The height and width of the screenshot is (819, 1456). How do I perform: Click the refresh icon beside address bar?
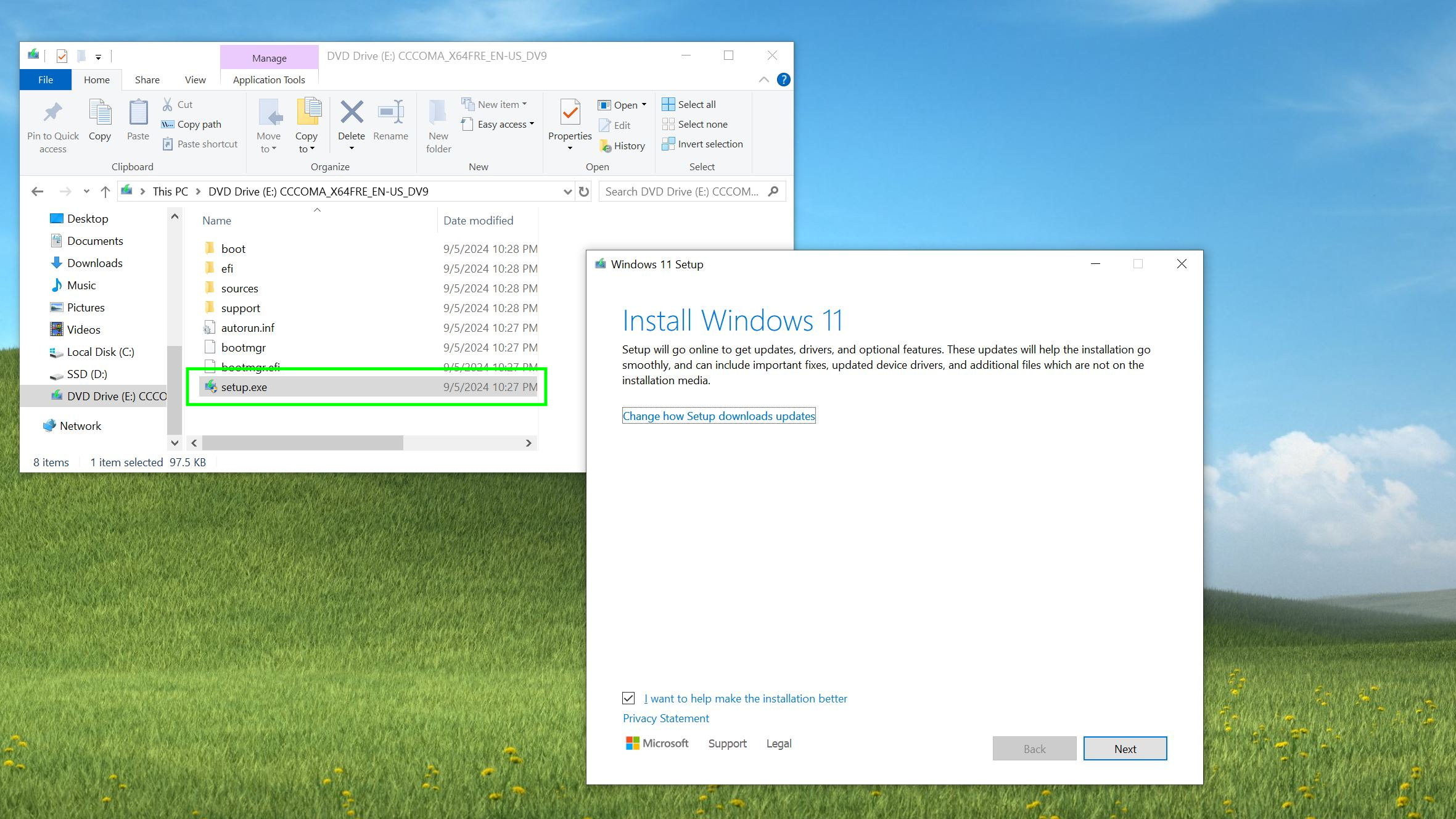coord(583,192)
